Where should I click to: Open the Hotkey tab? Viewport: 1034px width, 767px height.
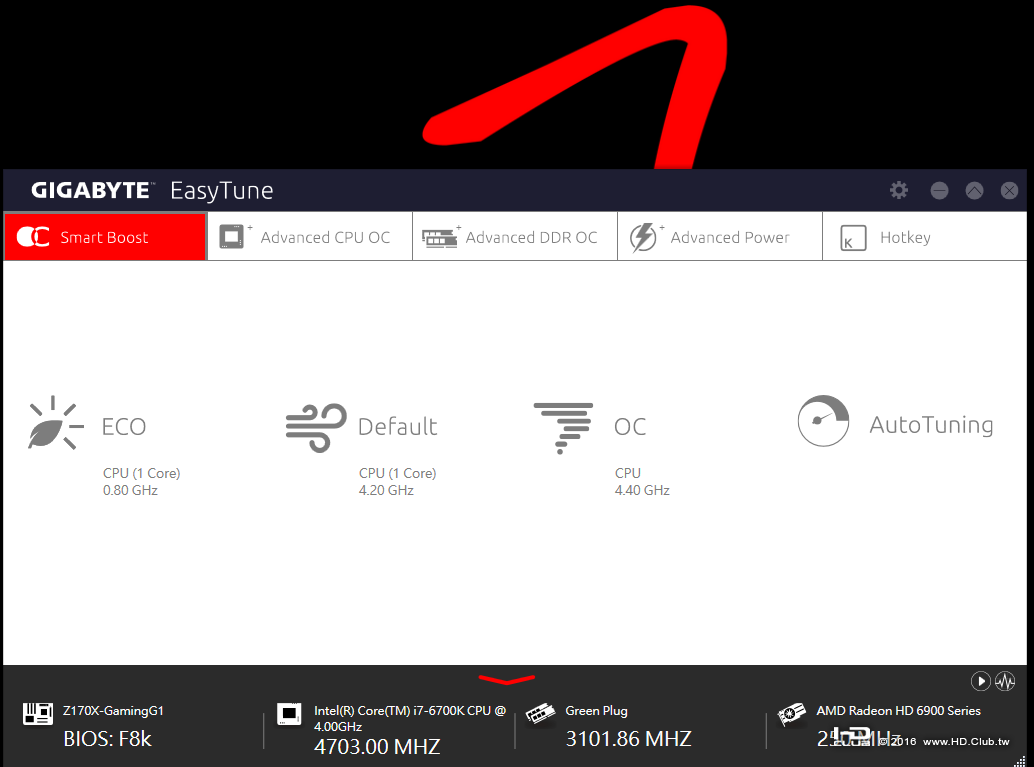click(925, 237)
